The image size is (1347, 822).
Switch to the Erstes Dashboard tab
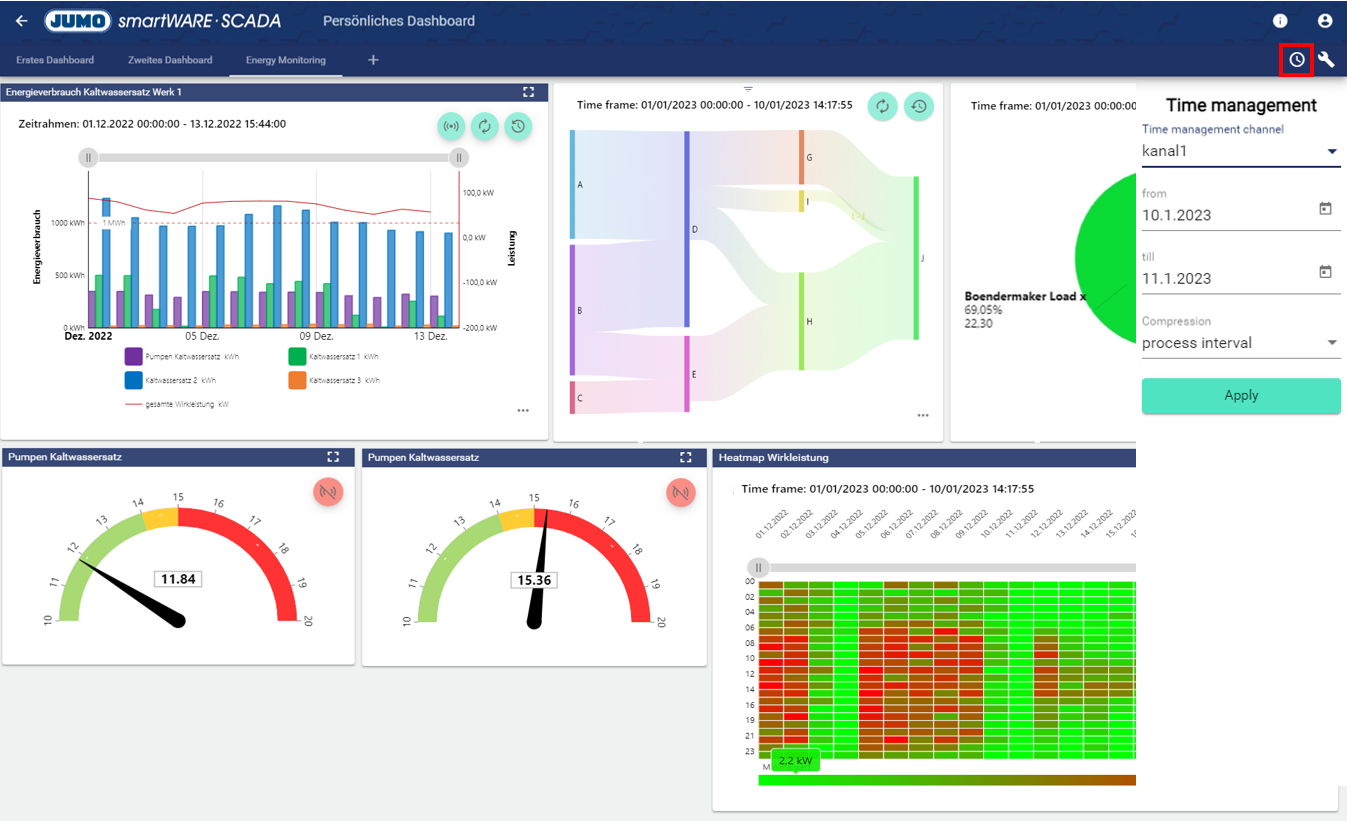click(x=55, y=60)
